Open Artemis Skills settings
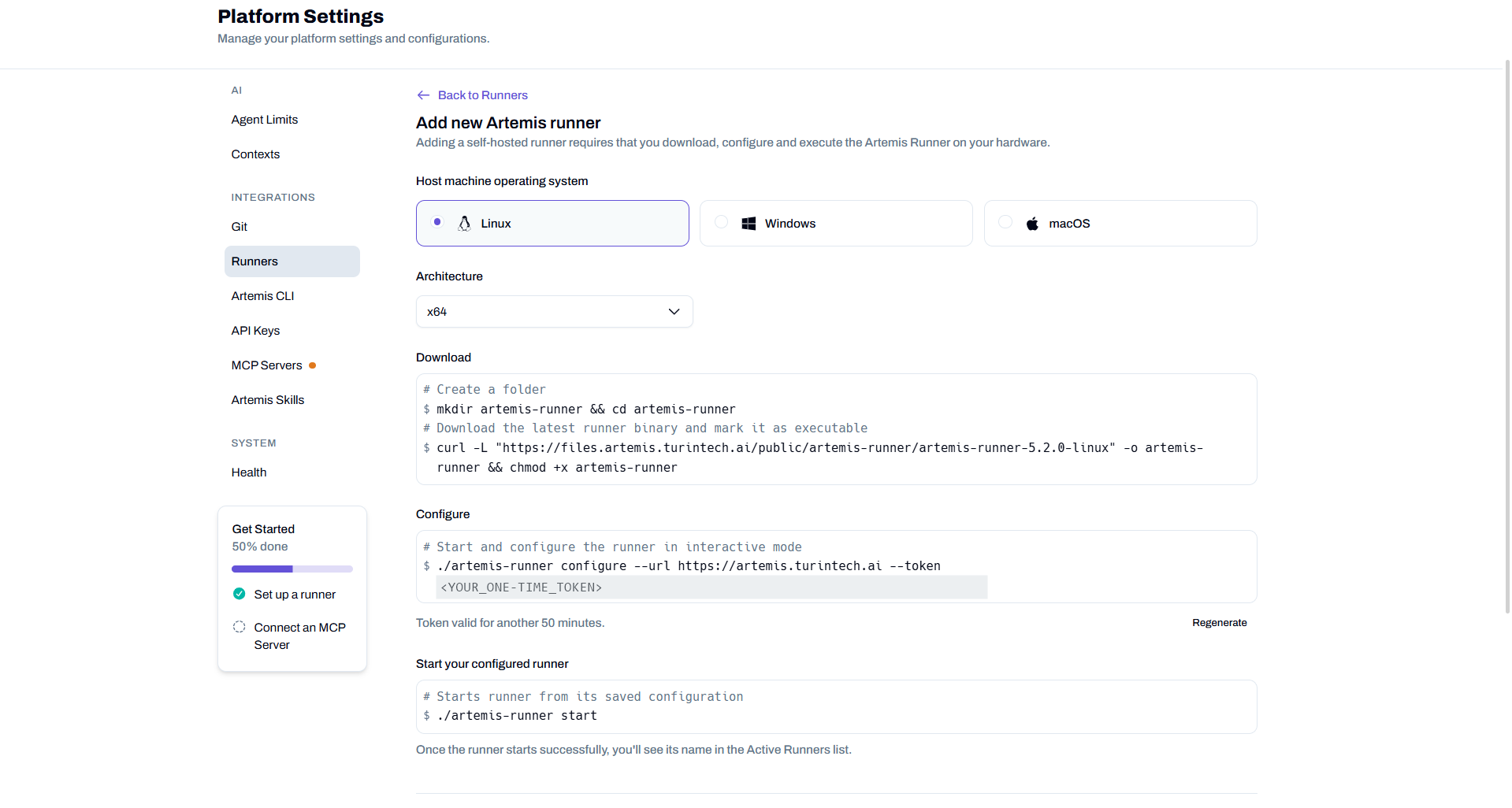Image resolution: width=1512 pixels, height=808 pixels. [x=268, y=400]
